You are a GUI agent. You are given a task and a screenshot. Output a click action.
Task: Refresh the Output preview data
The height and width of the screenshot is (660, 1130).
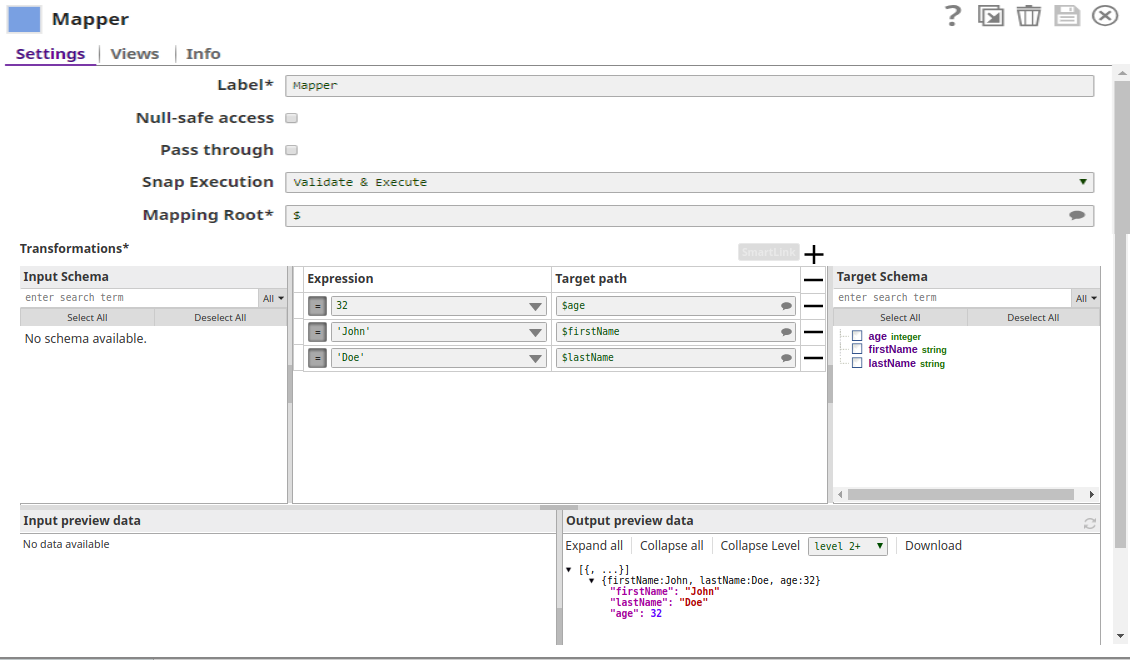click(x=1090, y=521)
